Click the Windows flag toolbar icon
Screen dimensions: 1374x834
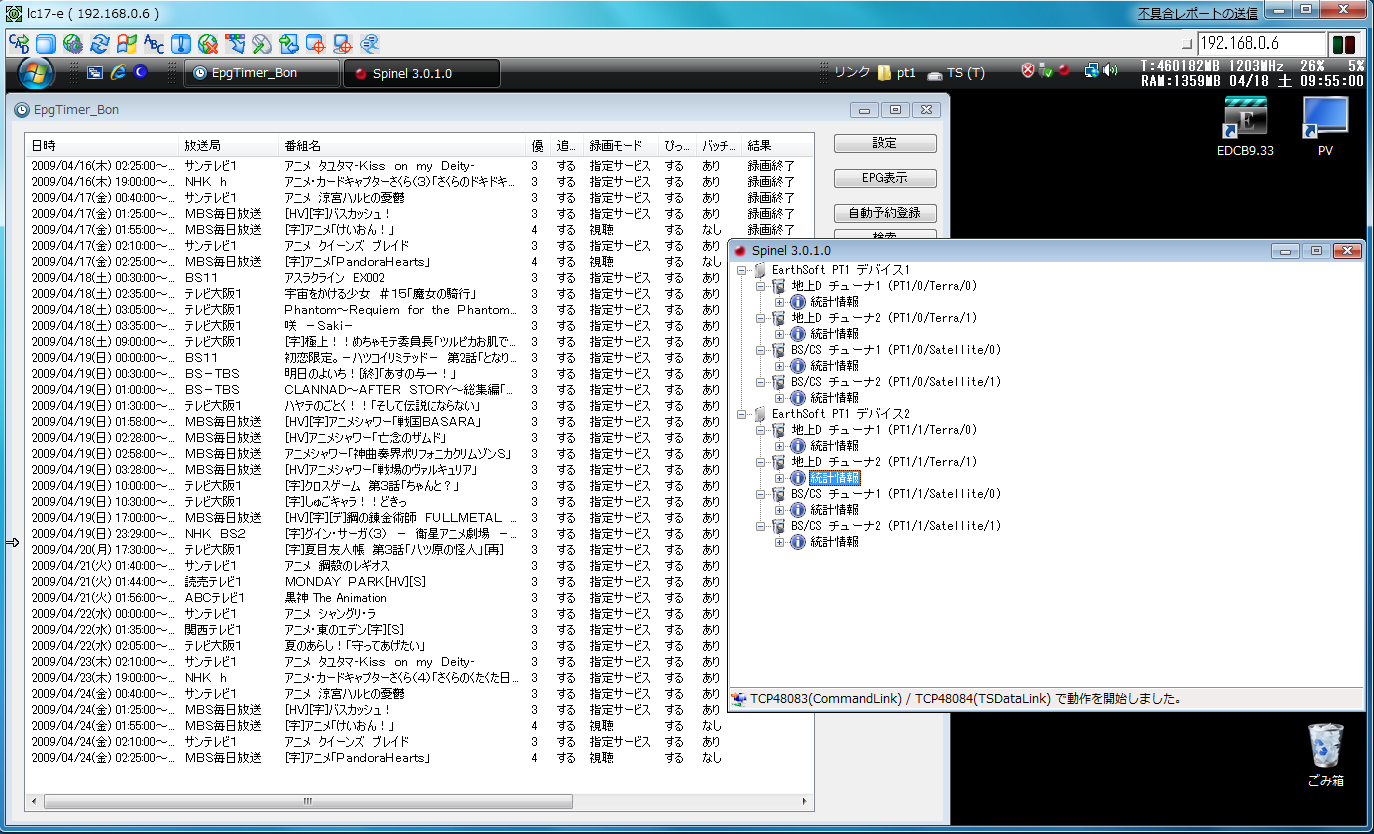tap(127, 44)
